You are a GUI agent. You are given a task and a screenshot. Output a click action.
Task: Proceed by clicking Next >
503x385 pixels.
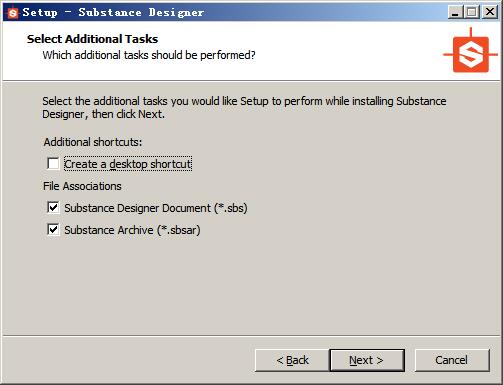[367, 360]
